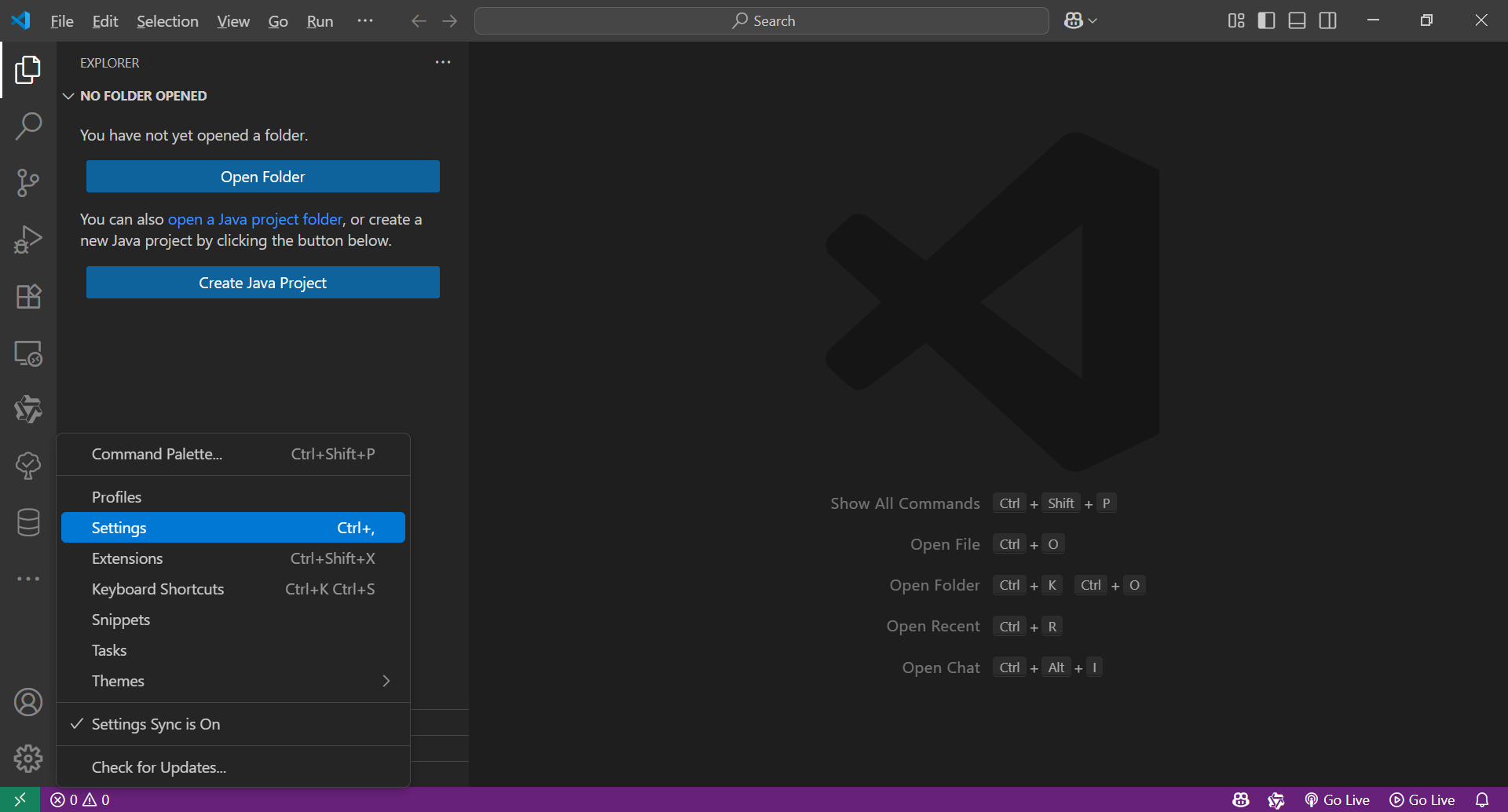Screen dimensions: 1508x812
Task: Toggle Primary Side Bar visibility
Action: click(1267, 21)
